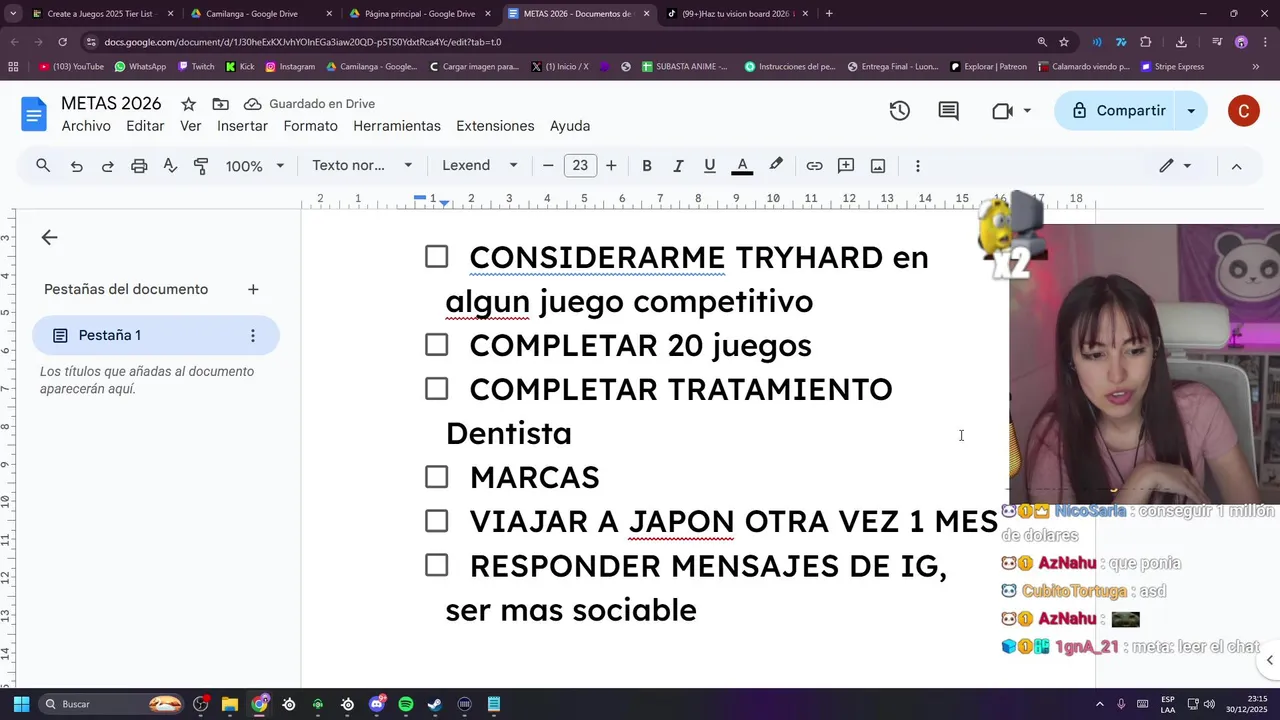Run spelling and grammar check
This screenshot has height=720, width=1280.
170,166
